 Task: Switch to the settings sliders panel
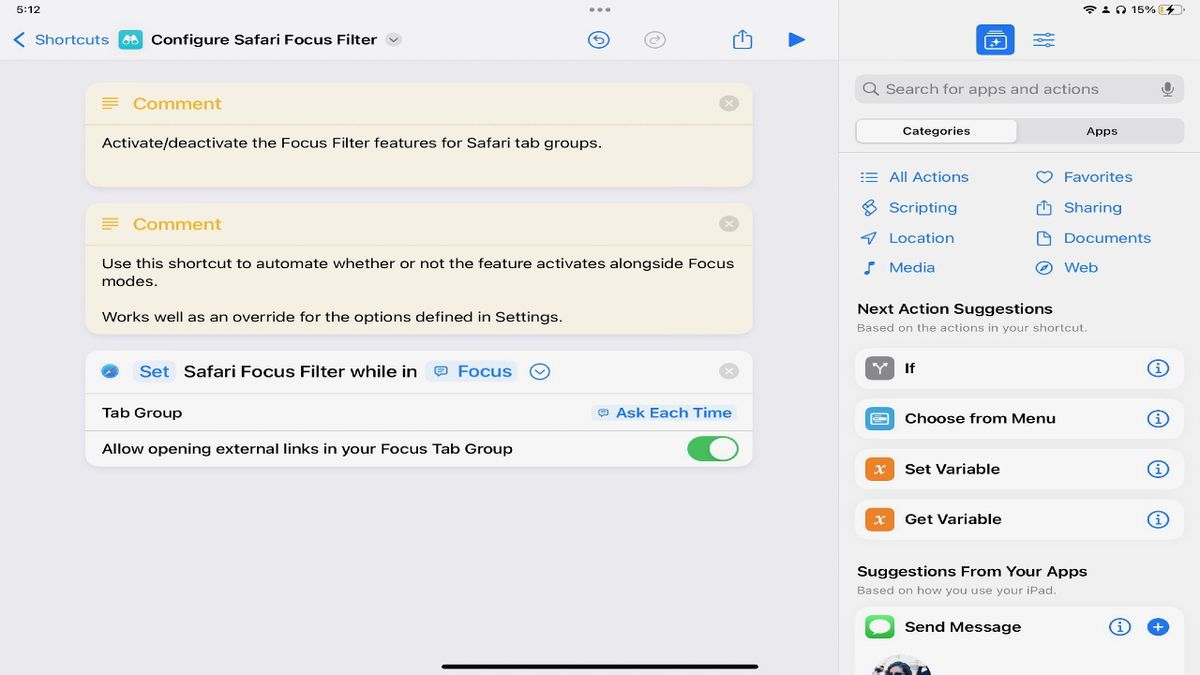coord(1043,39)
